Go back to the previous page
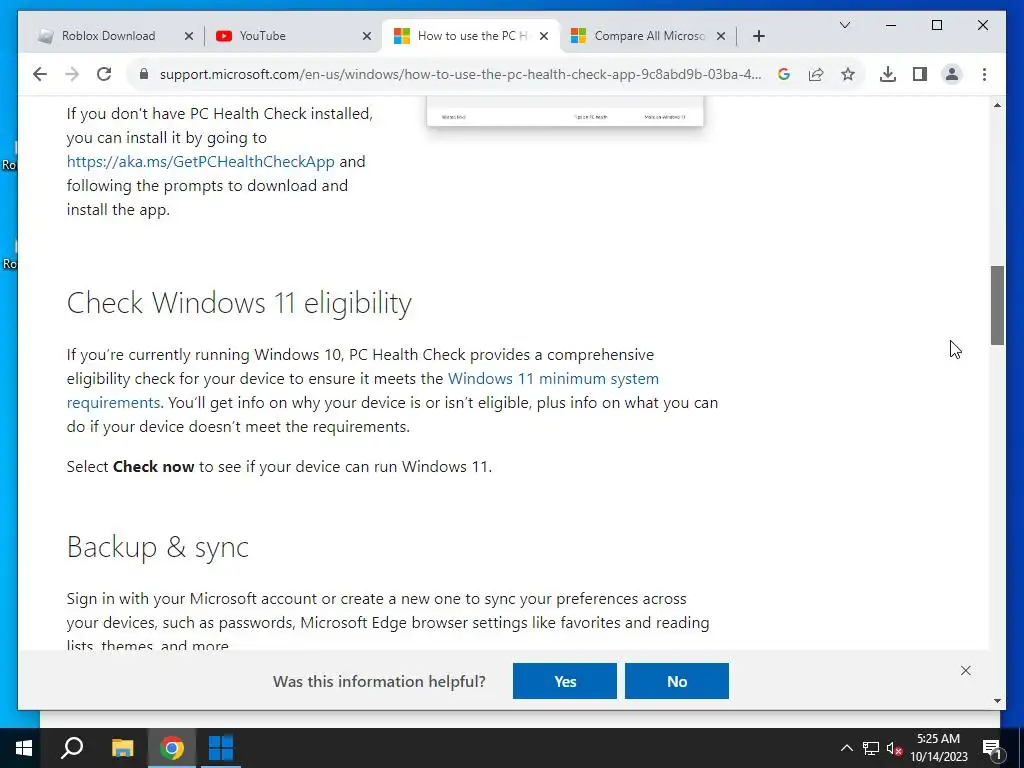 [x=40, y=74]
